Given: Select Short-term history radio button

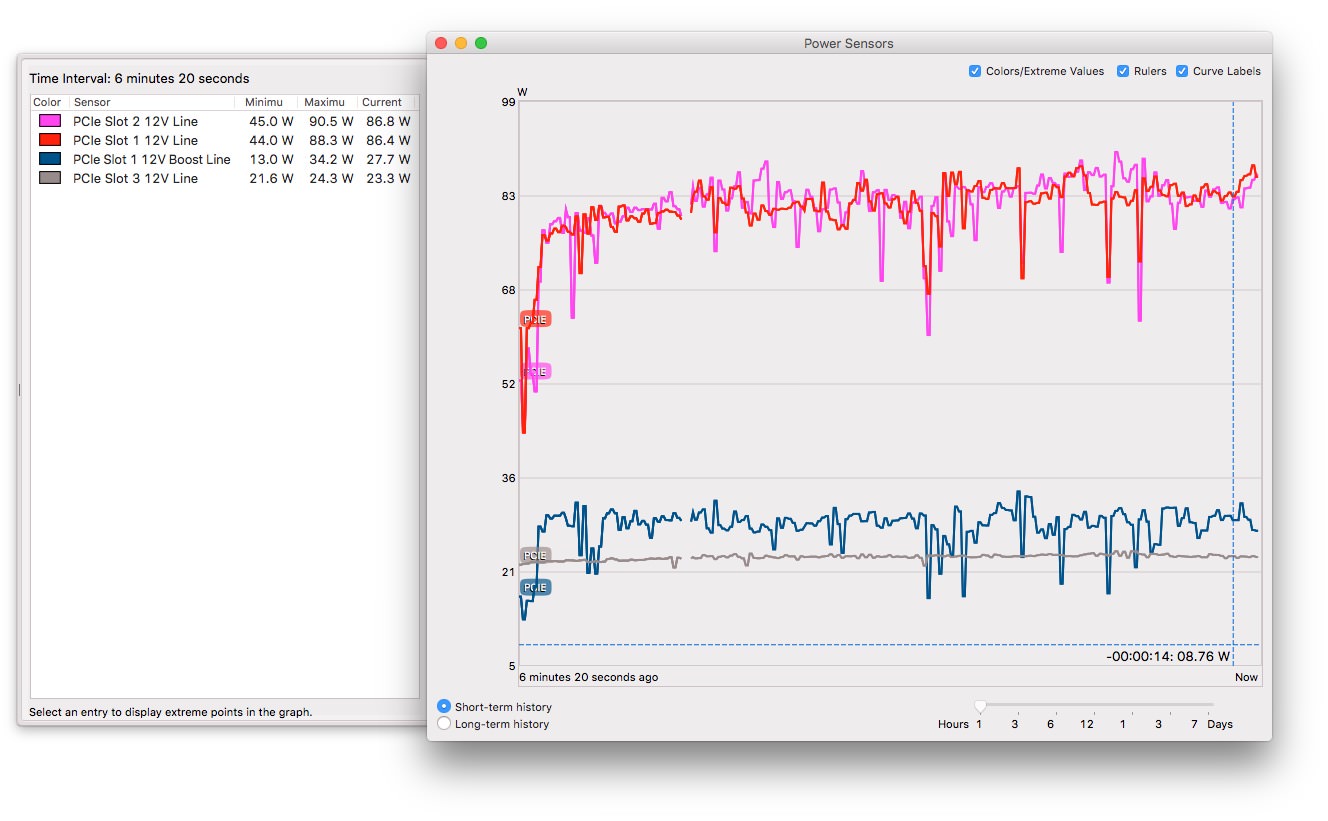Looking at the screenshot, I should [444, 707].
